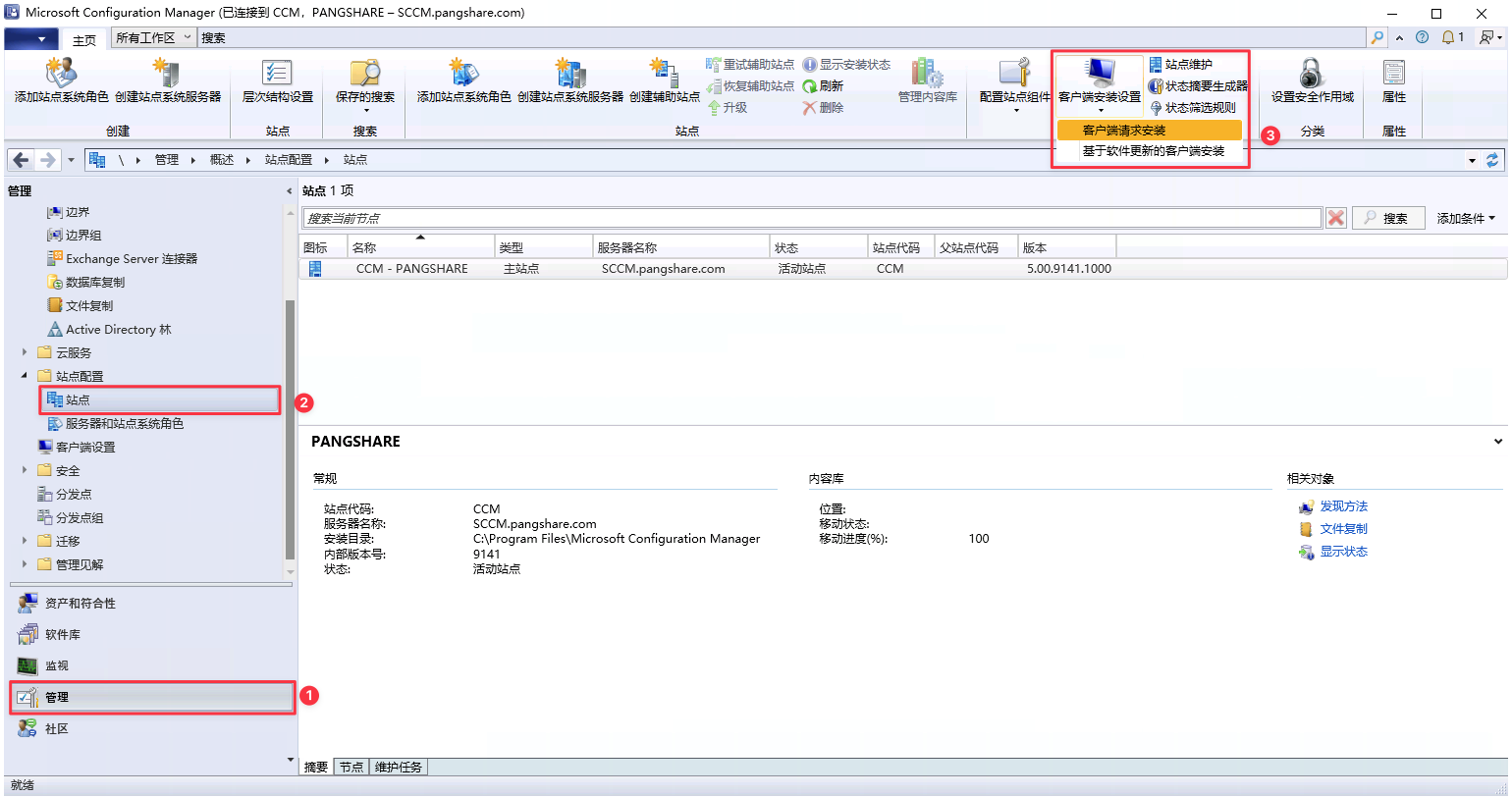Collapse the 站点配置 folder

(25, 376)
